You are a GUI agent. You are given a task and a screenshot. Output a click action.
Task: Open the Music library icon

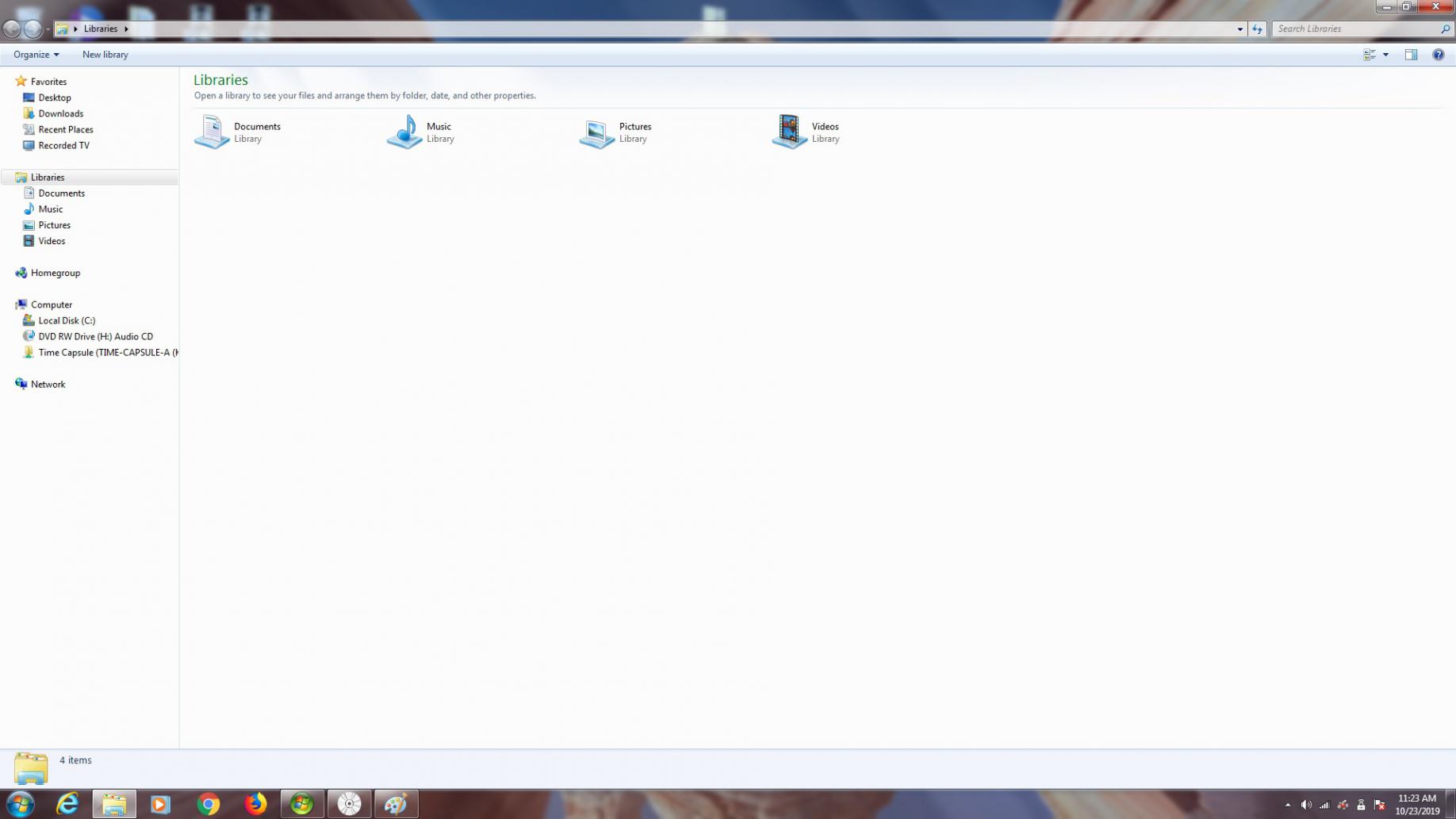pyautogui.click(x=404, y=132)
